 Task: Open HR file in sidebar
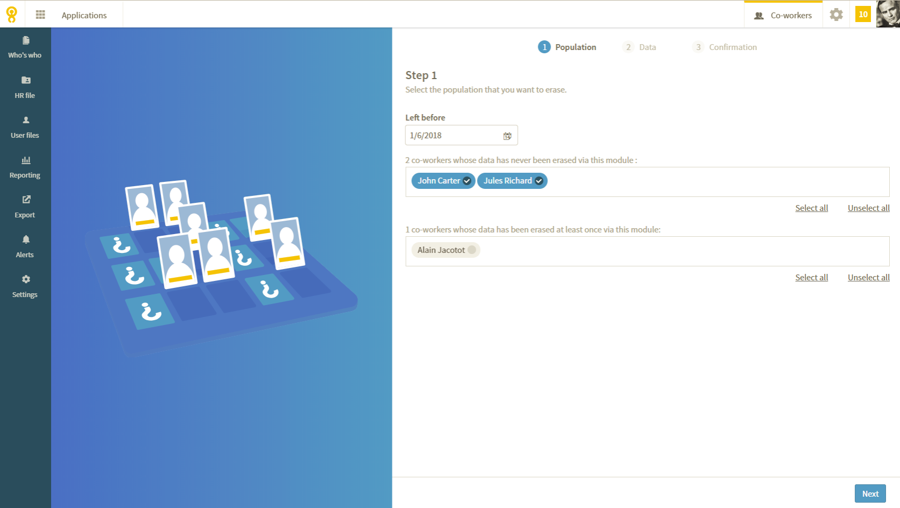pos(25,87)
